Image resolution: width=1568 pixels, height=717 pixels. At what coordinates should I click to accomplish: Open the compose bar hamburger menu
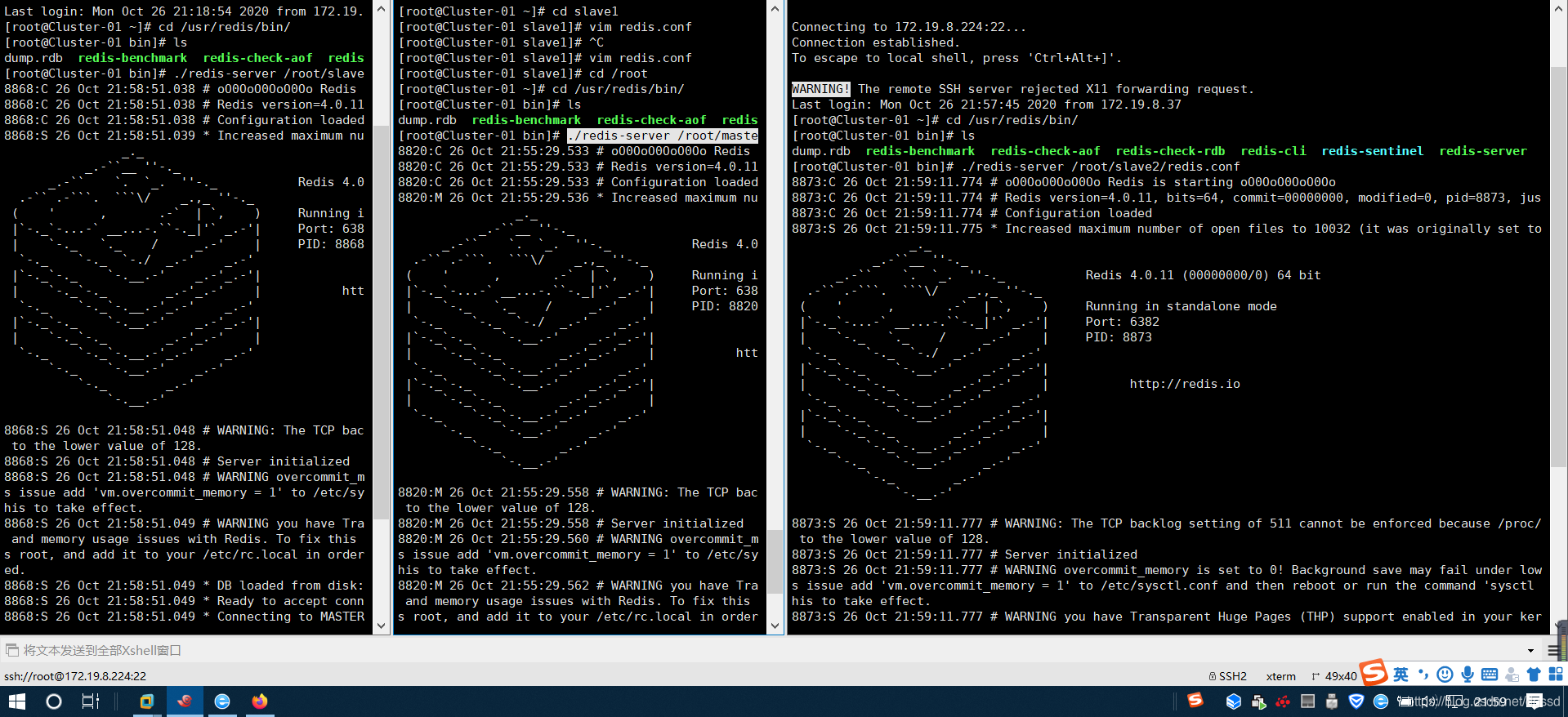(1553, 650)
